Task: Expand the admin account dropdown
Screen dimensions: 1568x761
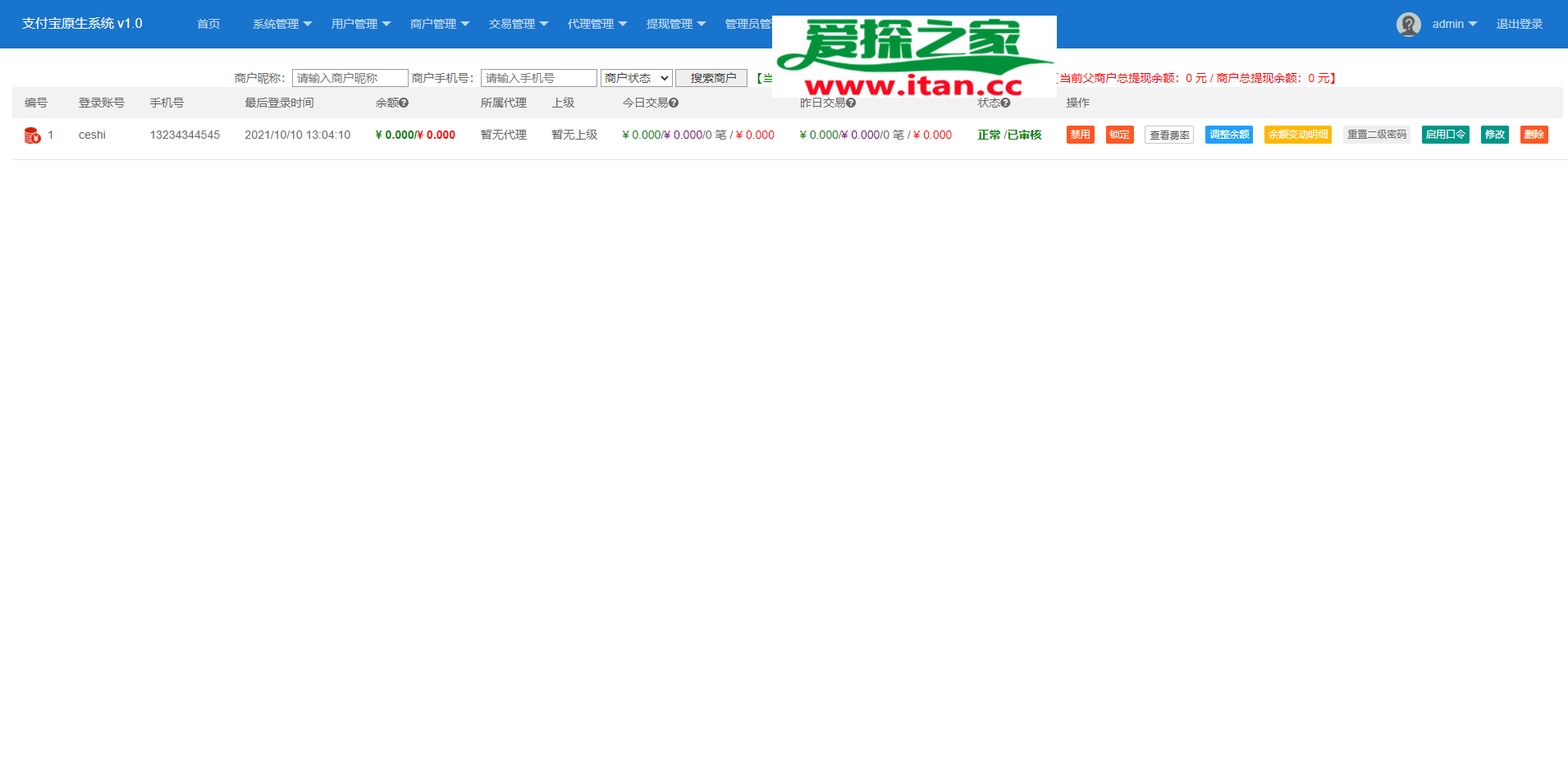Action: [x=1454, y=24]
